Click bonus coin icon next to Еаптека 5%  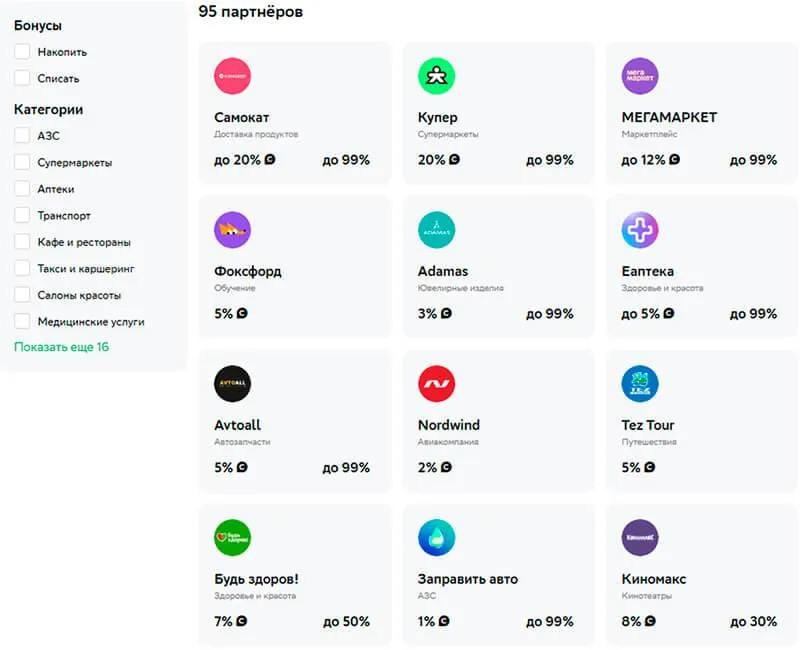[669, 313]
